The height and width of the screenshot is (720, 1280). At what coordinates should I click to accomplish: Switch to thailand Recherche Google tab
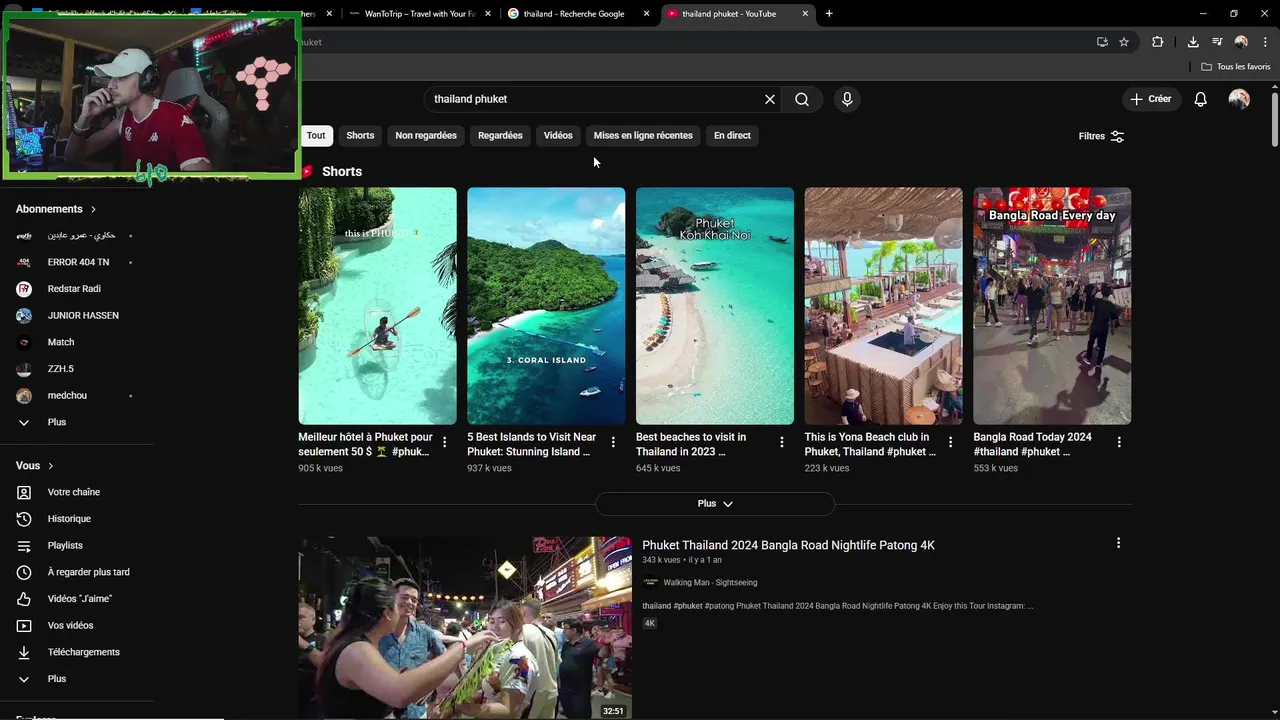(573, 14)
